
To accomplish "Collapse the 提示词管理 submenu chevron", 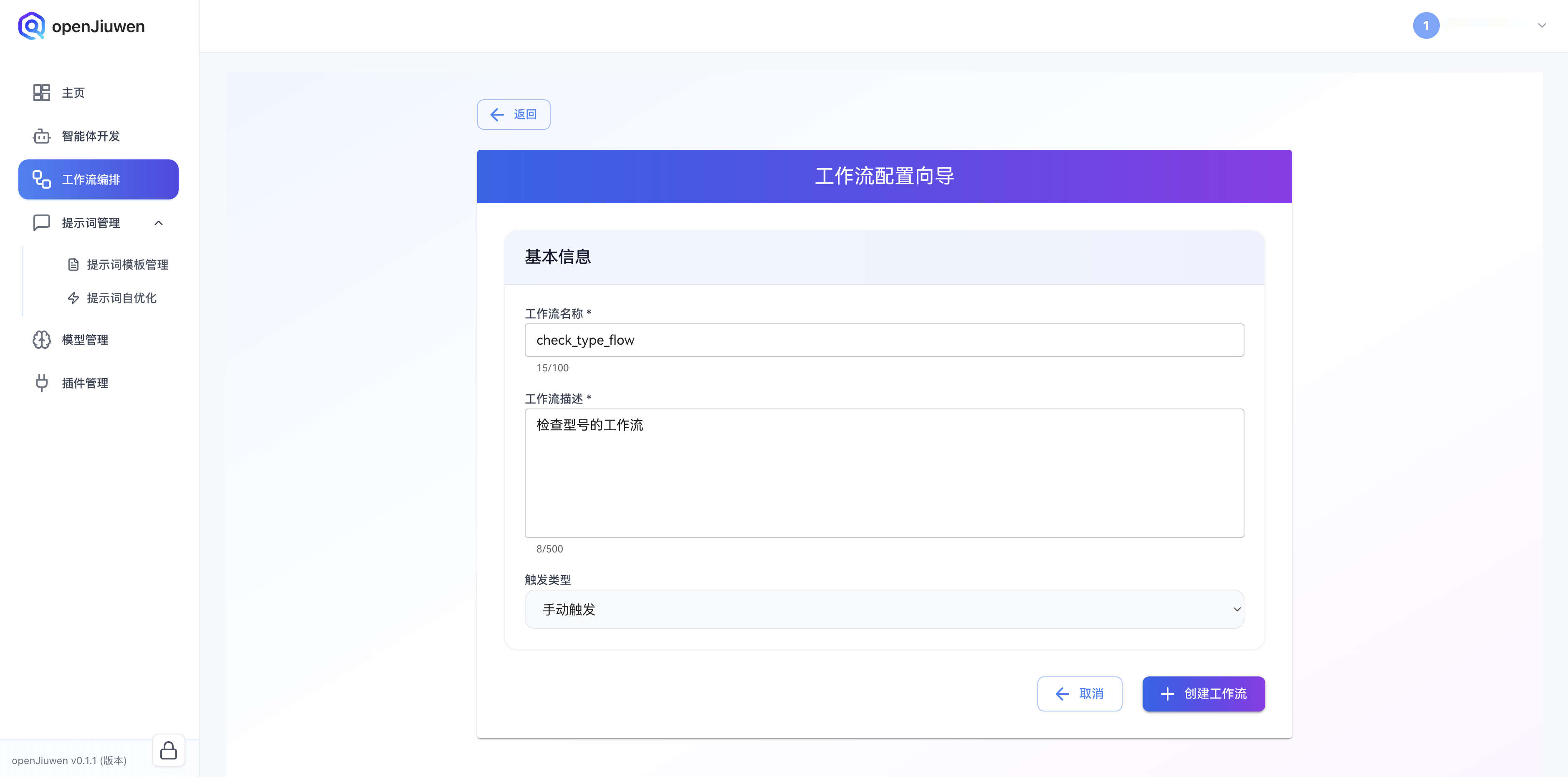I will 159,223.
